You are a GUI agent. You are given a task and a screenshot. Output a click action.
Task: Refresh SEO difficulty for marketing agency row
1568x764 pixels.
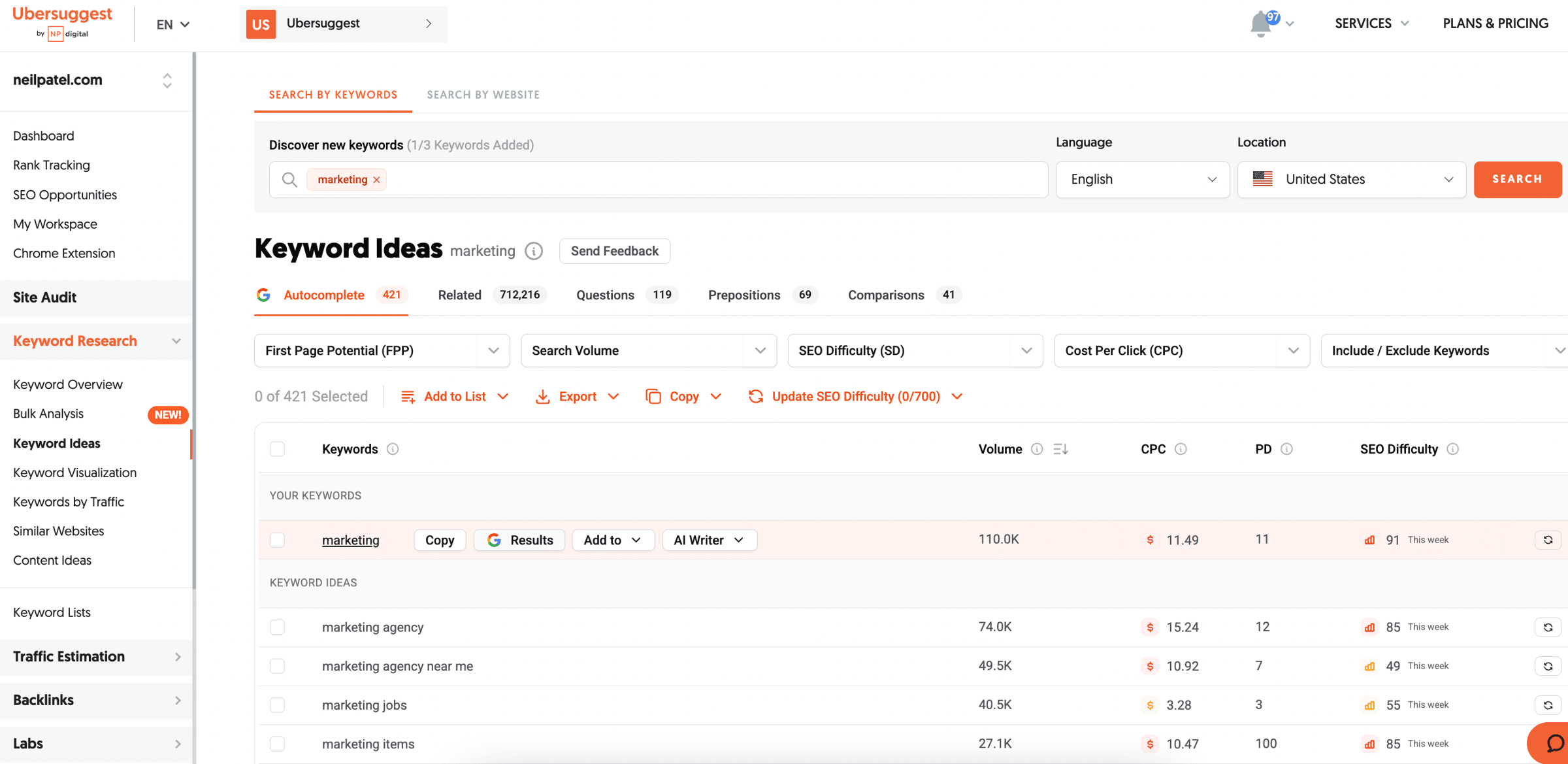1548,627
